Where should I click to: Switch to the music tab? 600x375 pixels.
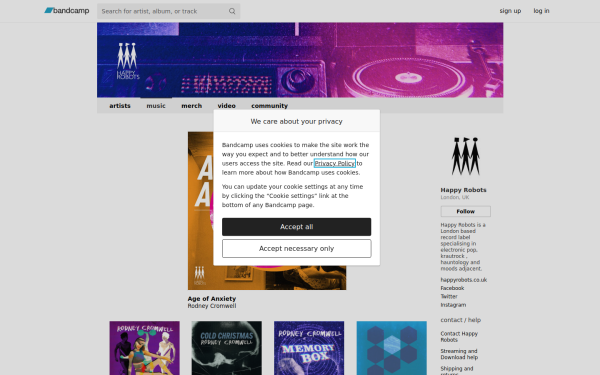point(156,106)
